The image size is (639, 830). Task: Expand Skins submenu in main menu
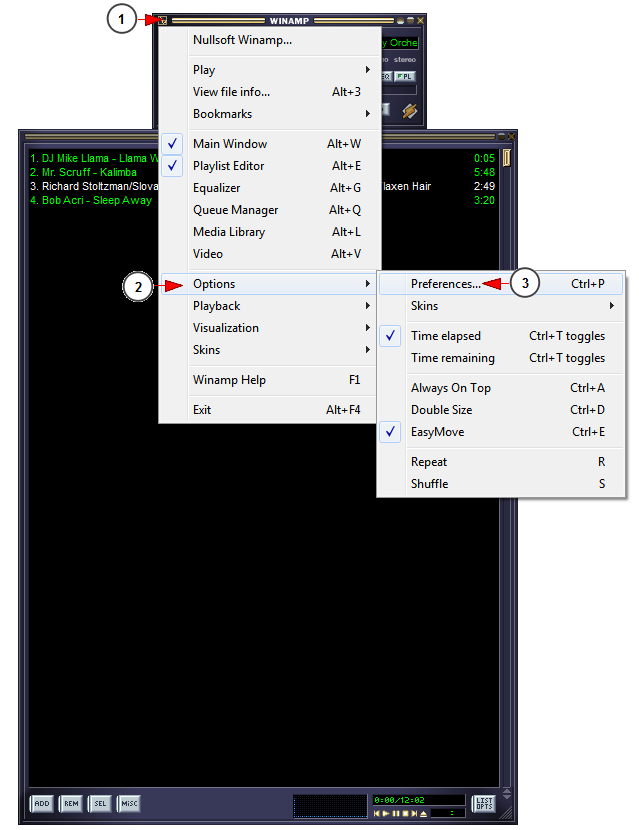(x=269, y=350)
